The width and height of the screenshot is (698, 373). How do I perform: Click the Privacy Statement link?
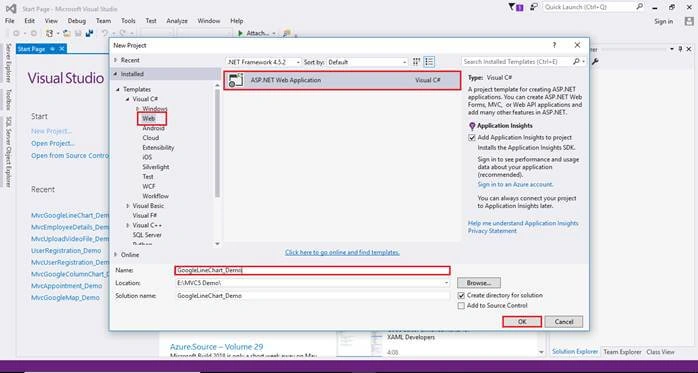click(492, 231)
